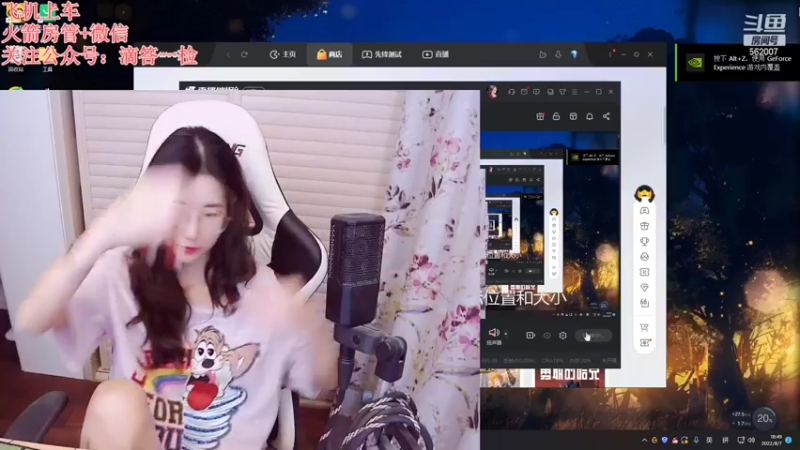Open the red promotional banner thumbnail
This screenshot has height=450, width=800.
[570, 377]
